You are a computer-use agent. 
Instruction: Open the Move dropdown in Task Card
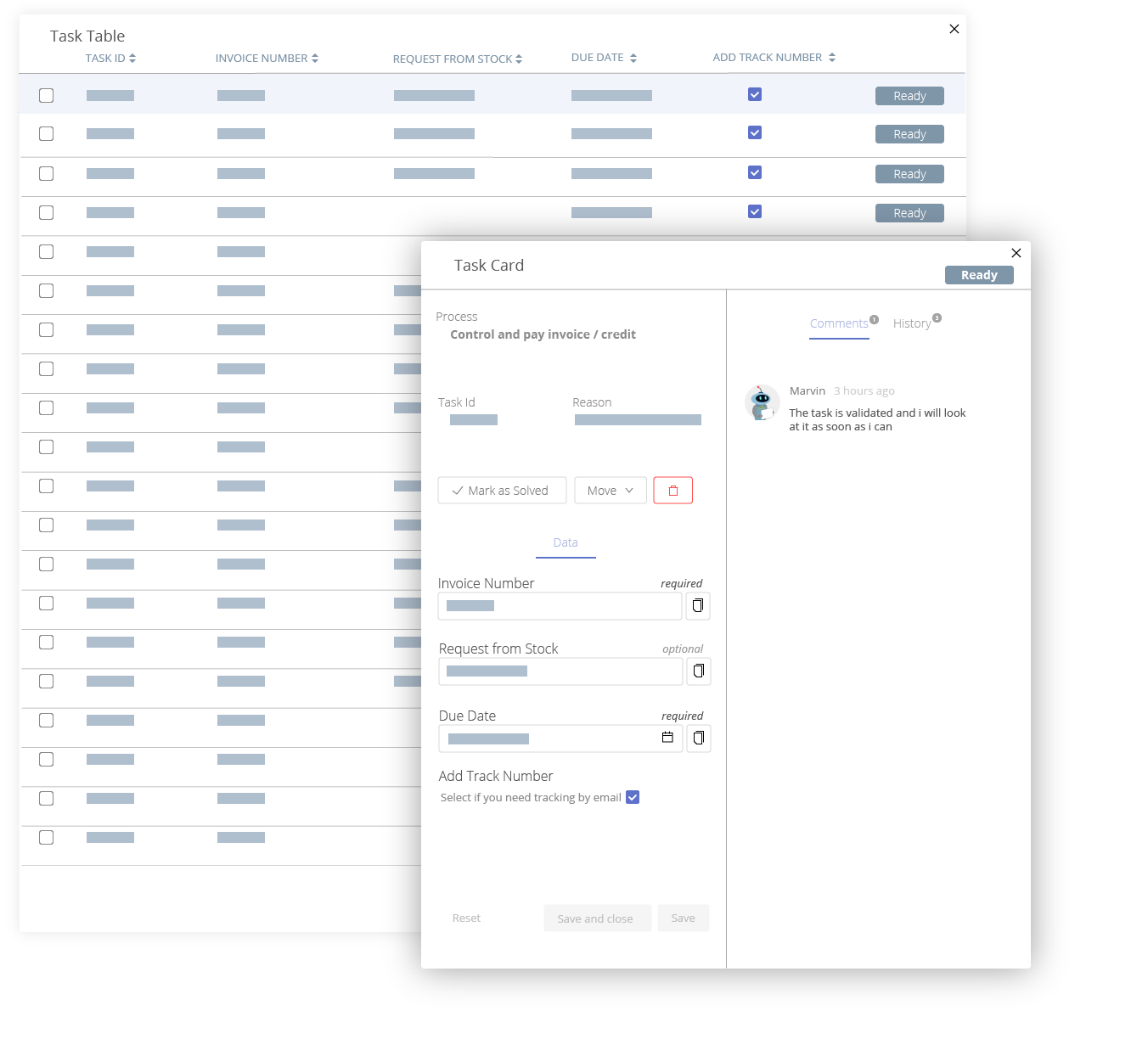coord(611,491)
